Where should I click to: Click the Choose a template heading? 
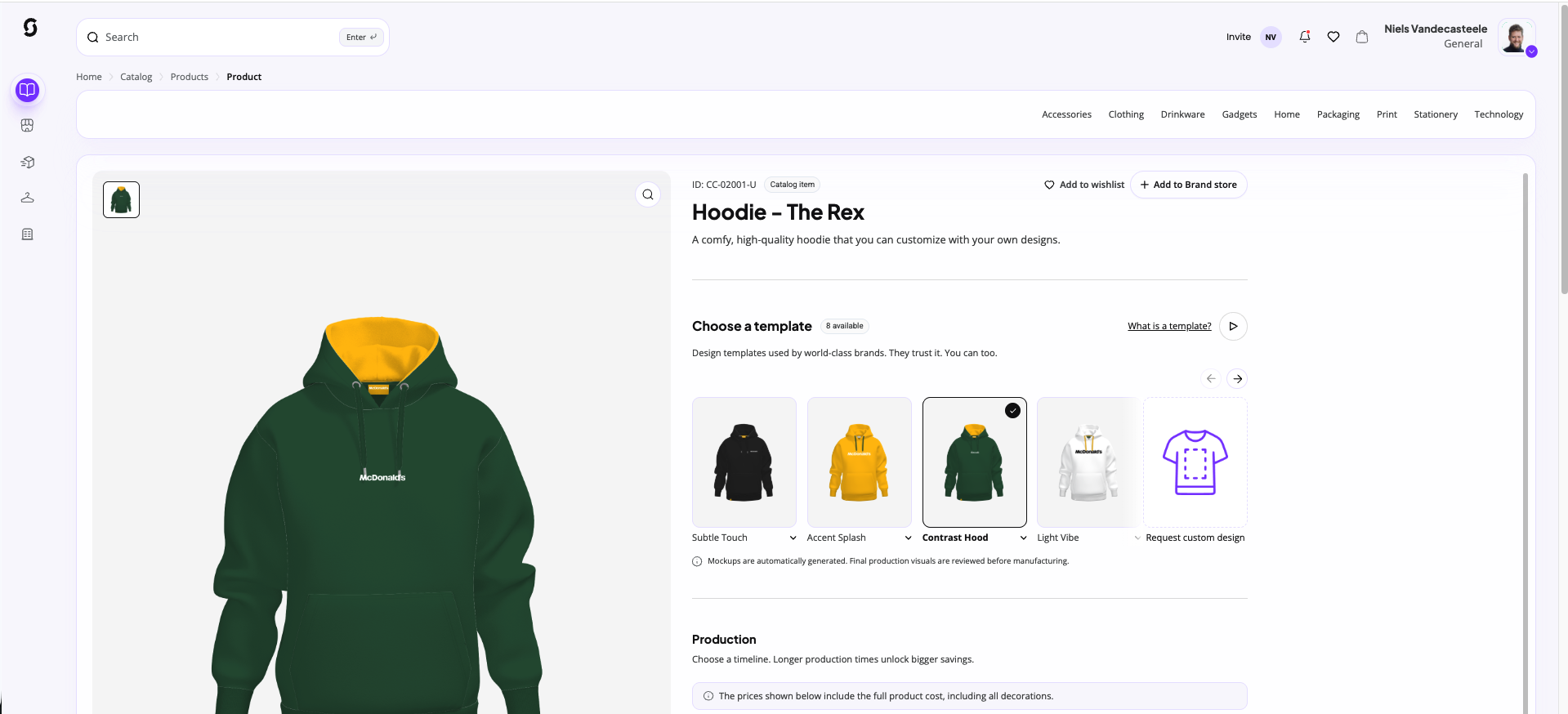752,326
